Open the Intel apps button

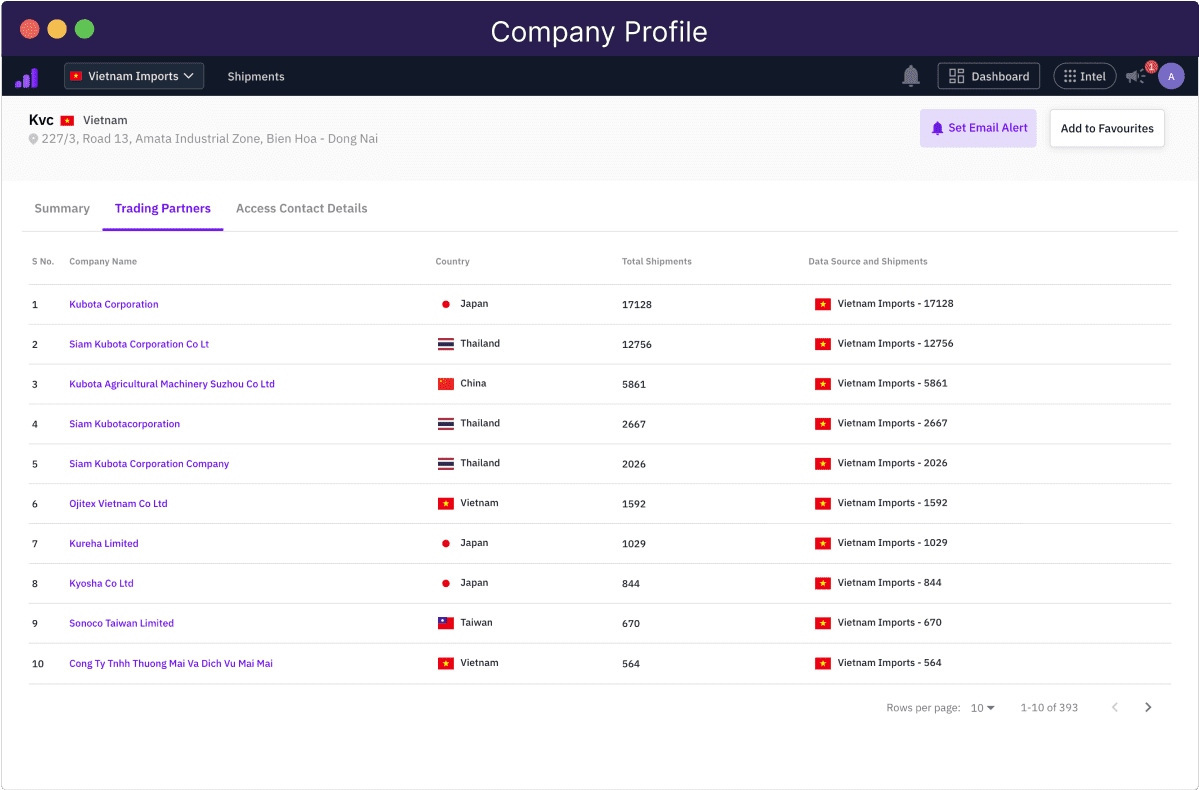tap(1084, 76)
